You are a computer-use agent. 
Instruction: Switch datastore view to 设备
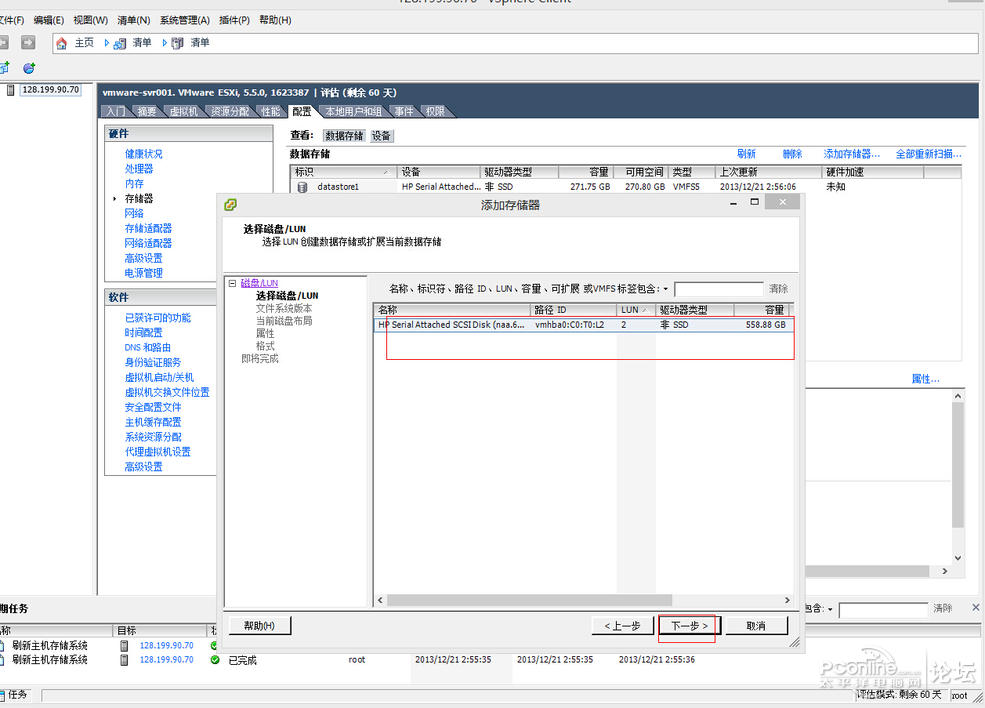(x=381, y=136)
